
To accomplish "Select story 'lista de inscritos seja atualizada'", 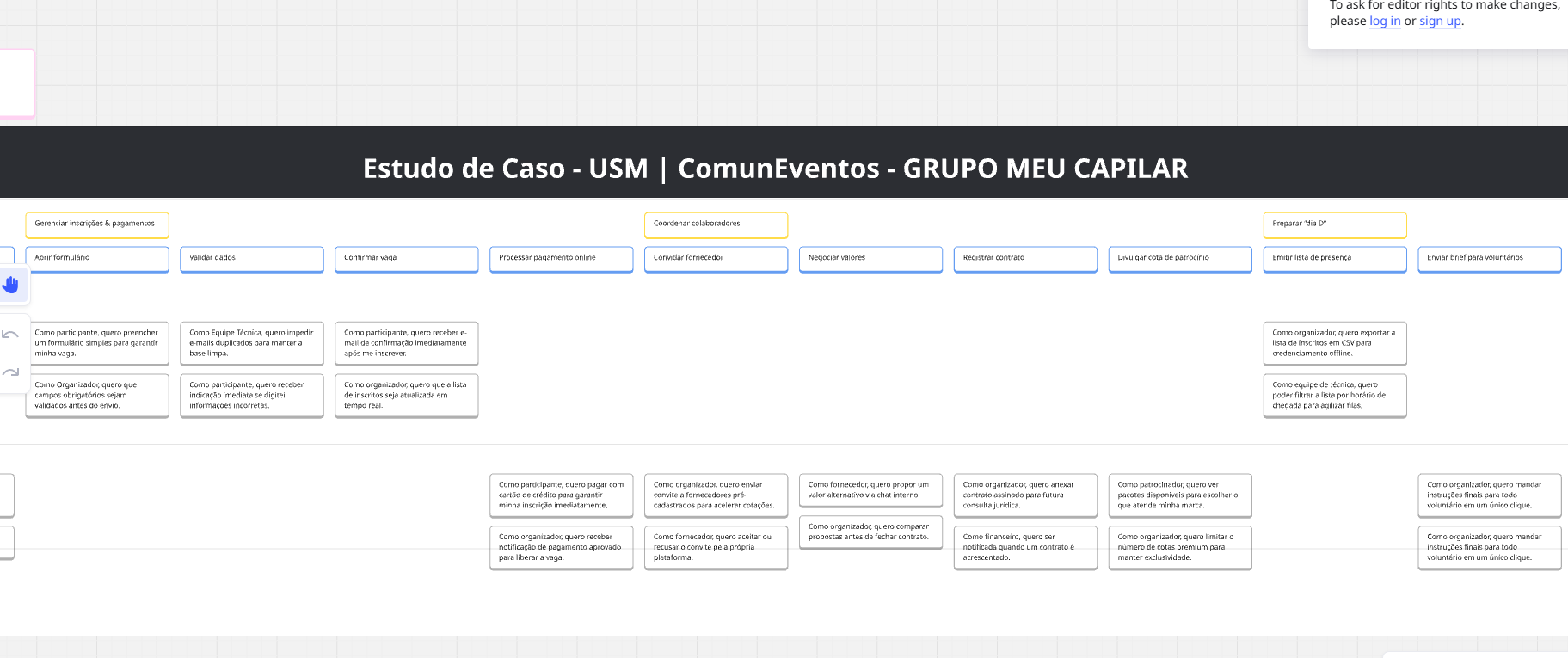I will [x=407, y=396].
